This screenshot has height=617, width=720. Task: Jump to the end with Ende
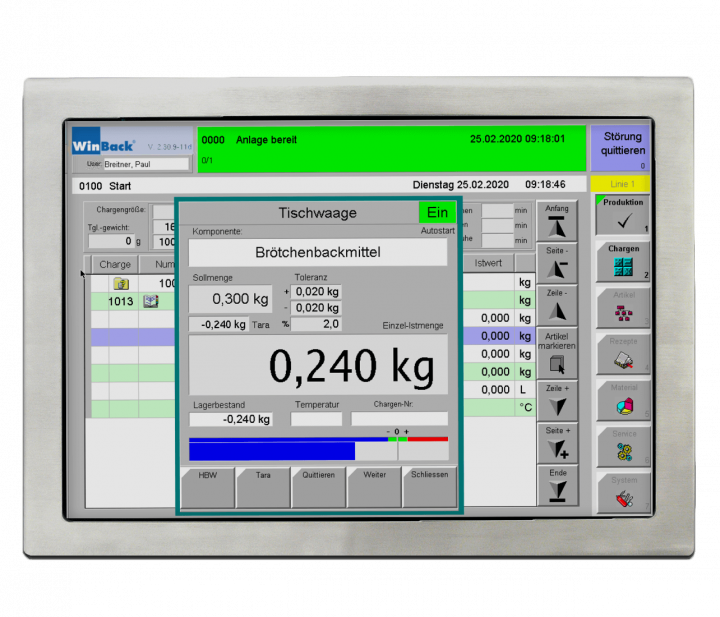click(x=558, y=485)
